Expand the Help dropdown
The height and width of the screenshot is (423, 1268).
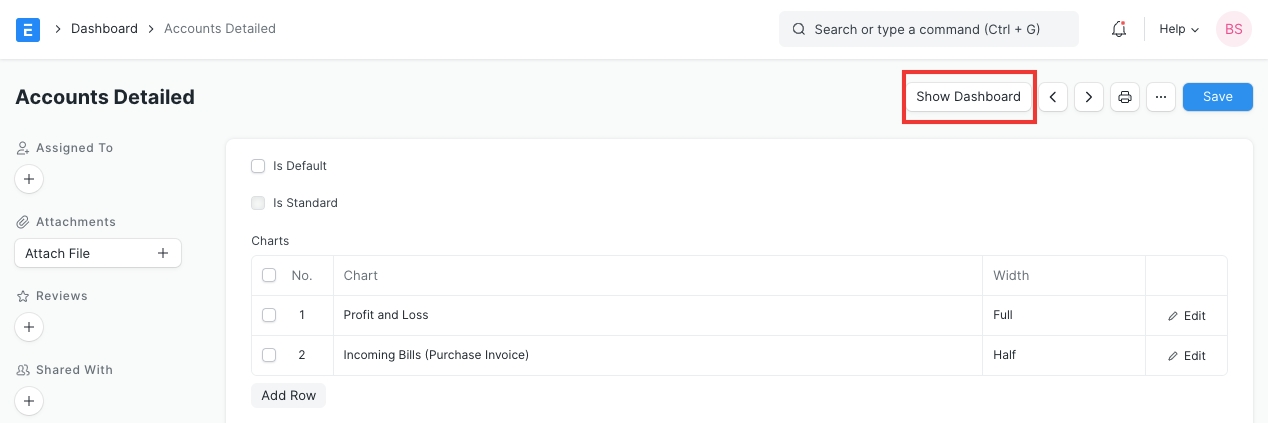(1178, 29)
